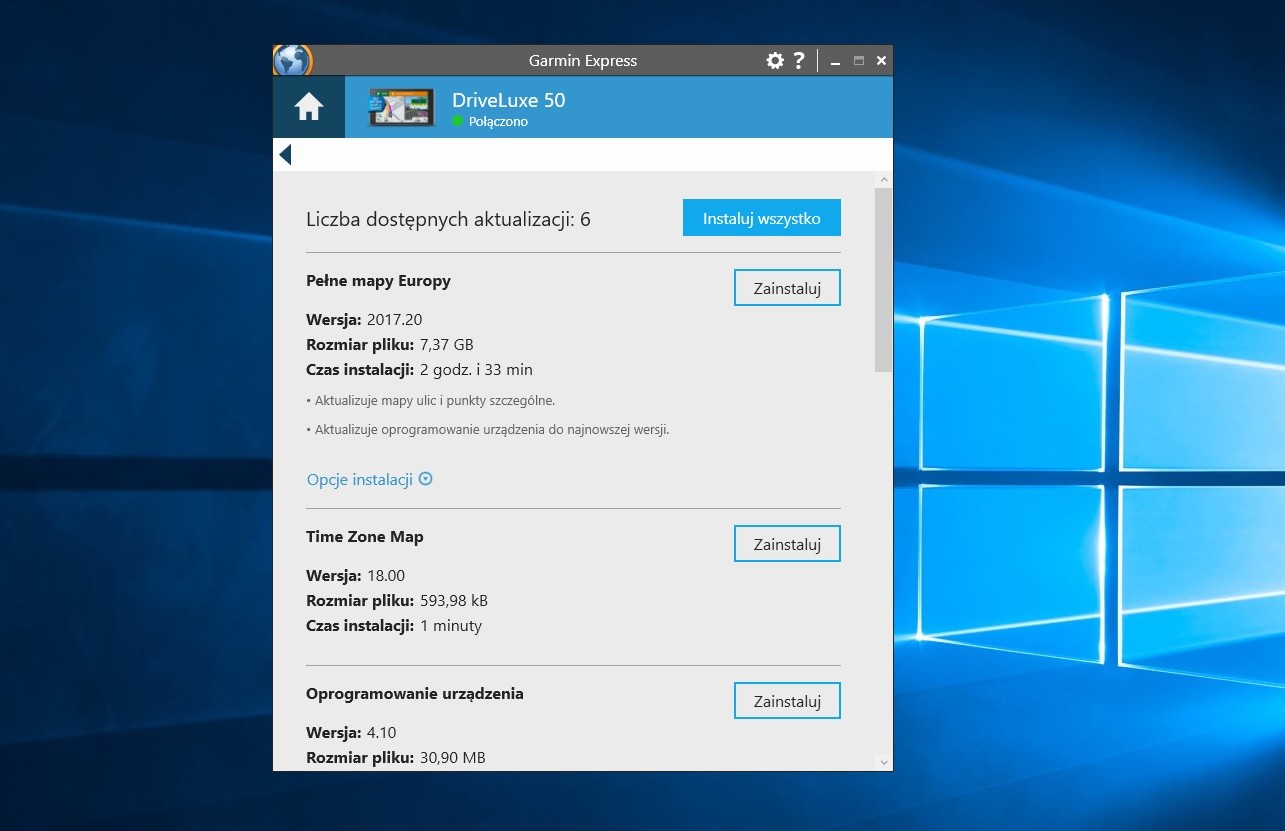The width and height of the screenshot is (1285, 831).
Task: Click the Połączono connection status
Action: tap(498, 122)
